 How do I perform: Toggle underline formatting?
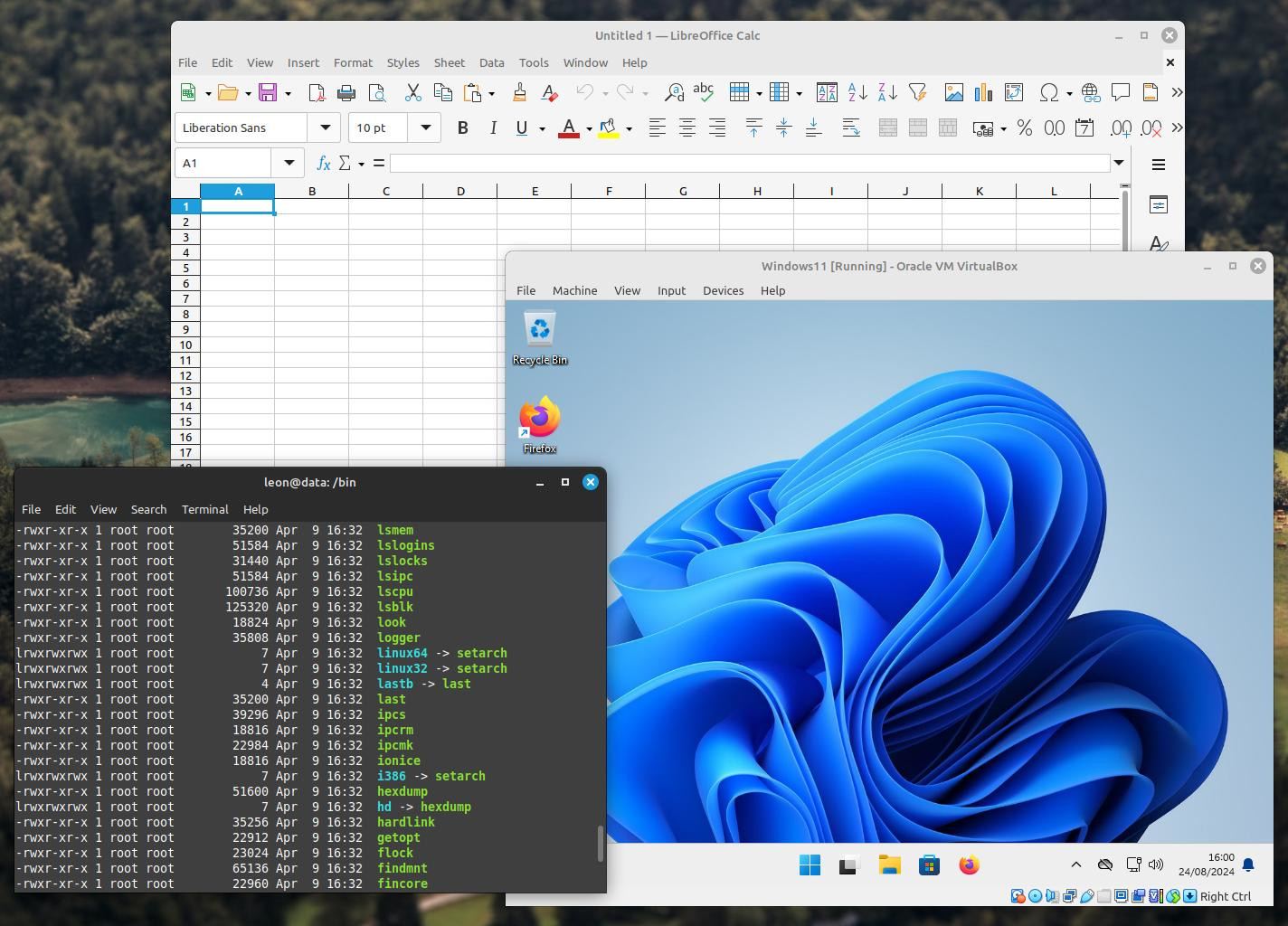click(x=522, y=128)
